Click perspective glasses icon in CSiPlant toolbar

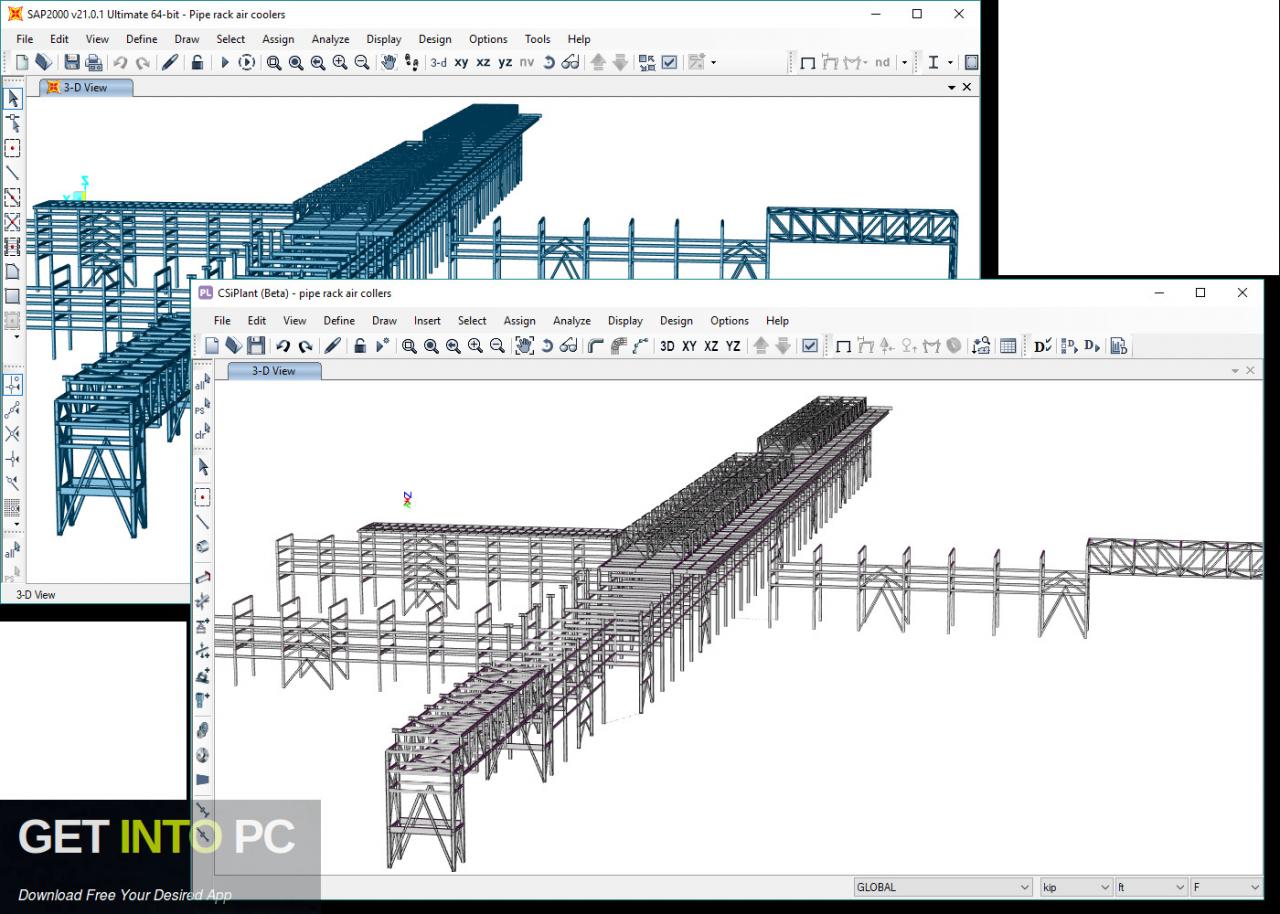pyautogui.click(x=569, y=346)
